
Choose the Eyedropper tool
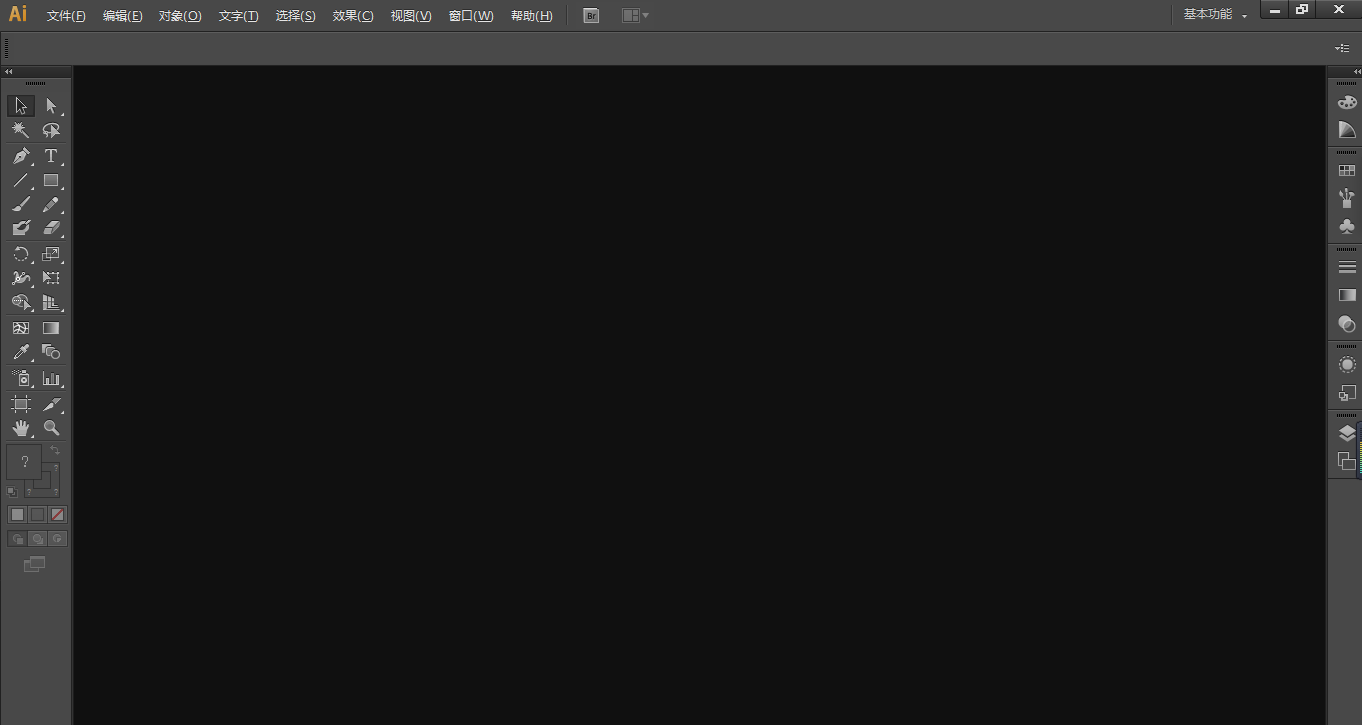21,352
